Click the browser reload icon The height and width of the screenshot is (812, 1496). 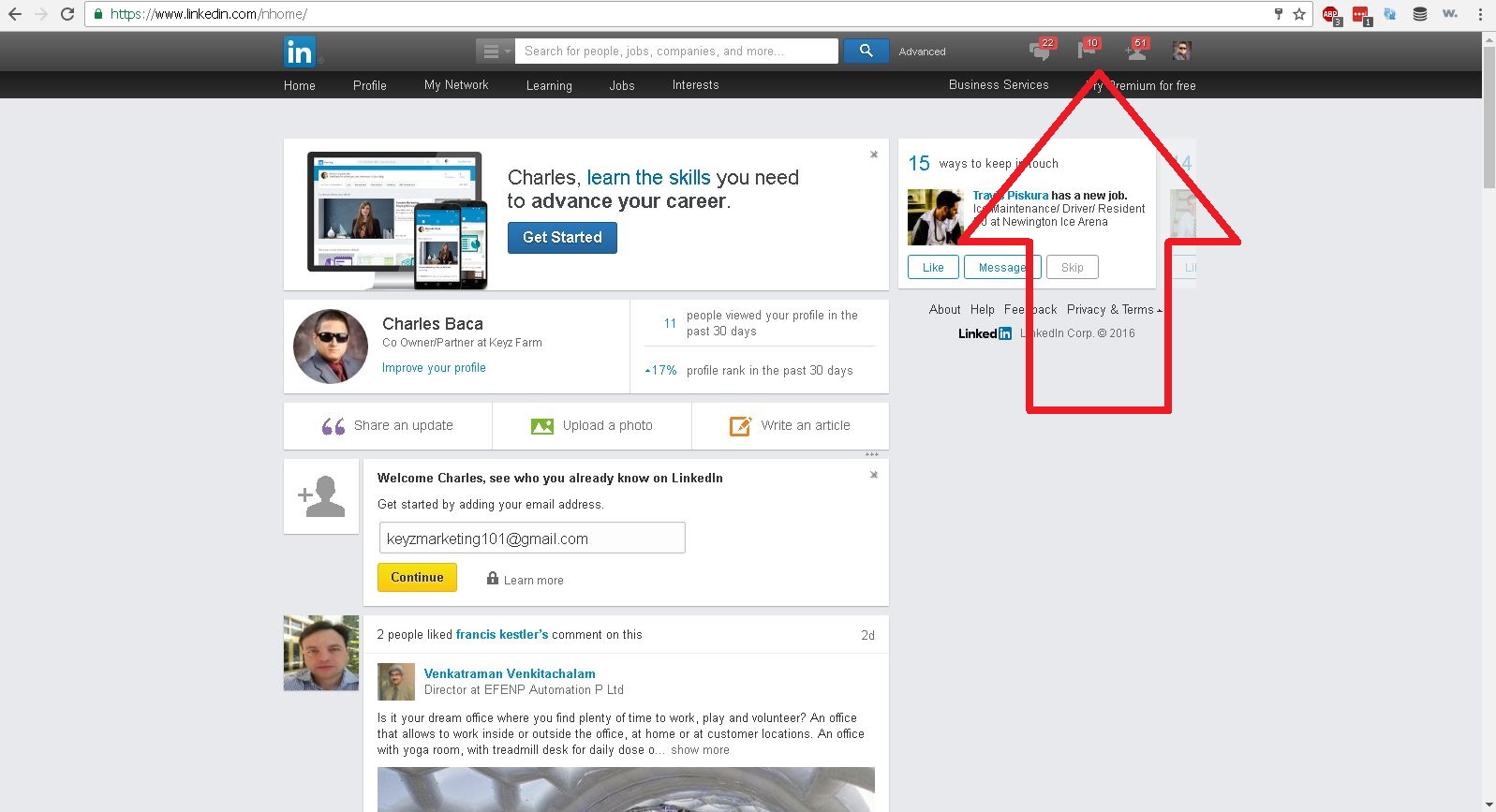[x=67, y=14]
